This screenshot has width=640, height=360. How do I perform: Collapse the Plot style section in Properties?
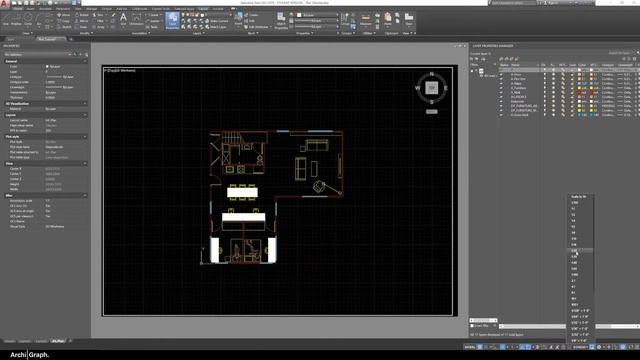pos(85,137)
